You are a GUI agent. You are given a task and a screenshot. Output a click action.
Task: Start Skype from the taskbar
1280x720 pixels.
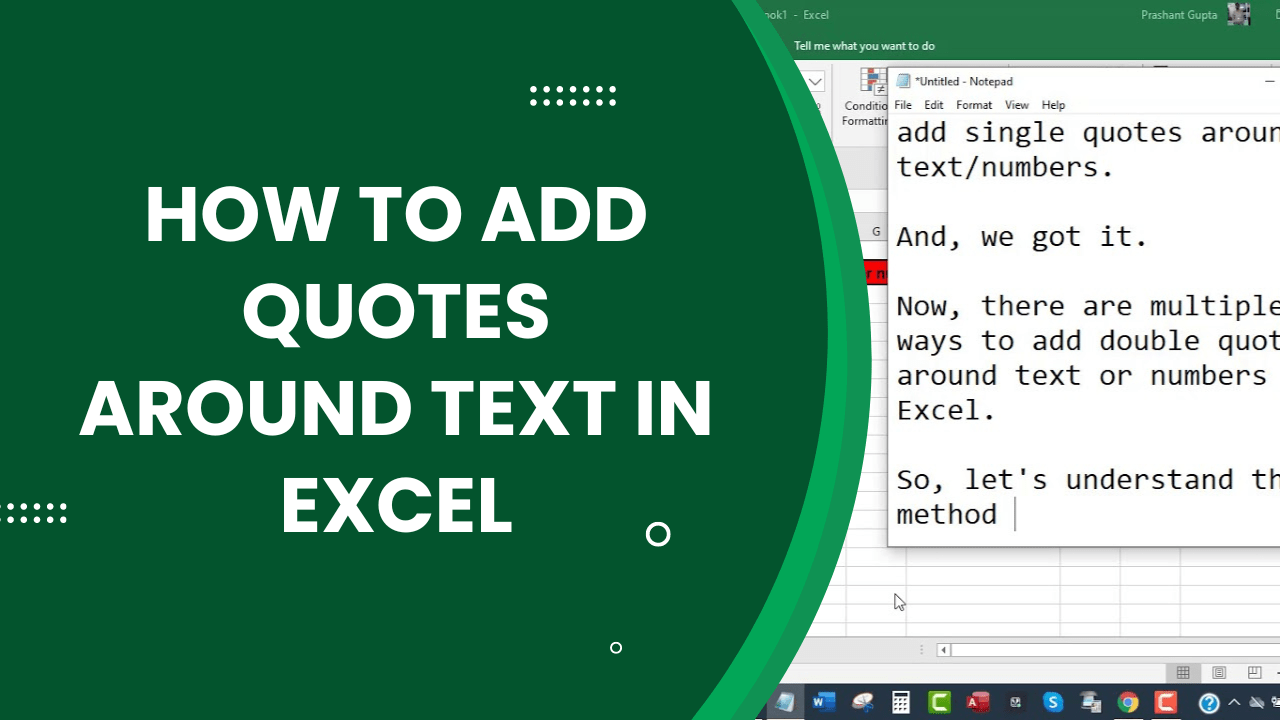click(x=1053, y=702)
